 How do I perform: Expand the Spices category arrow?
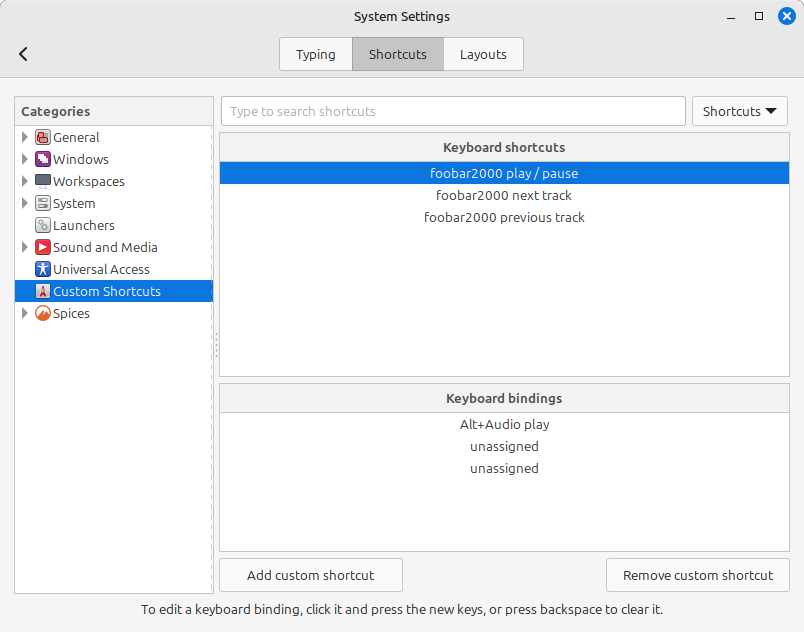[24, 313]
